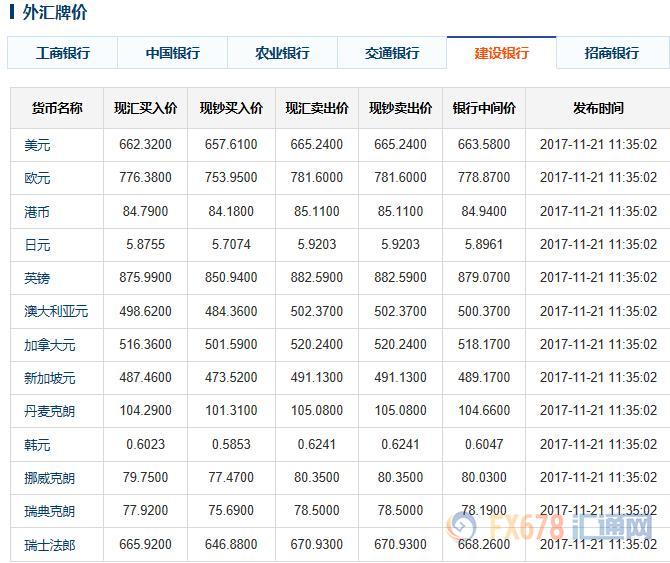
Task: Select the 5.7074 value in 日元 row
Action: 231,244
